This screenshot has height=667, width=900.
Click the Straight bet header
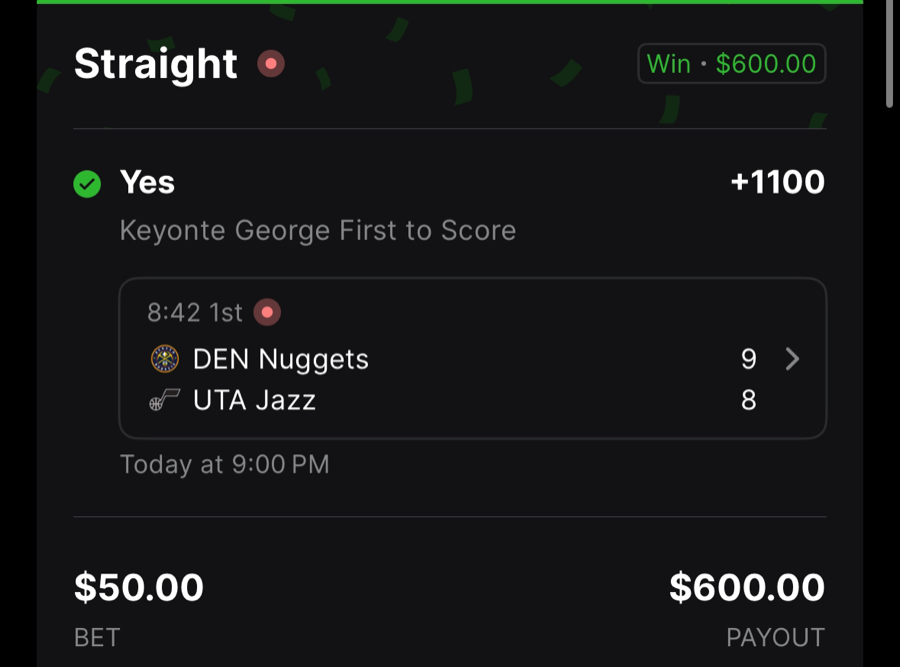pos(155,63)
